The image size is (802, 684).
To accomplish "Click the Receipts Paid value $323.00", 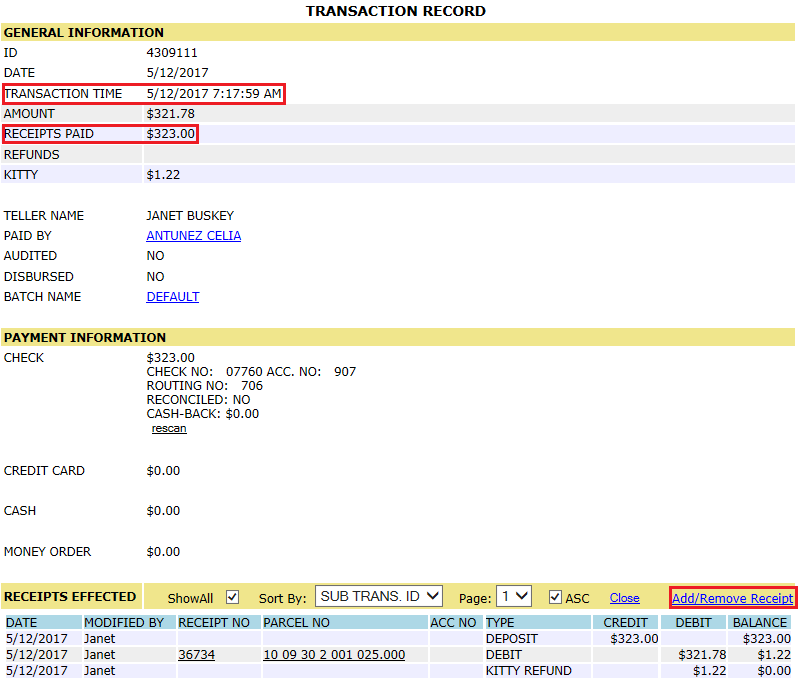I will coord(170,134).
